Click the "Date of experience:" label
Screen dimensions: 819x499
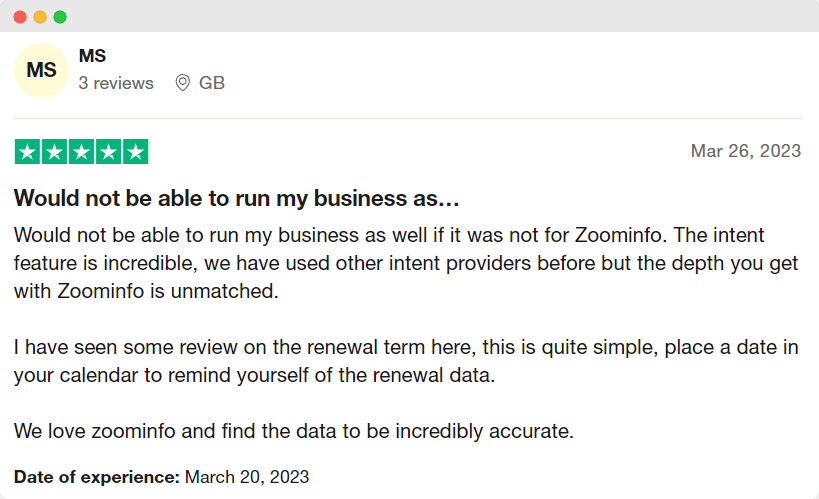click(x=97, y=476)
